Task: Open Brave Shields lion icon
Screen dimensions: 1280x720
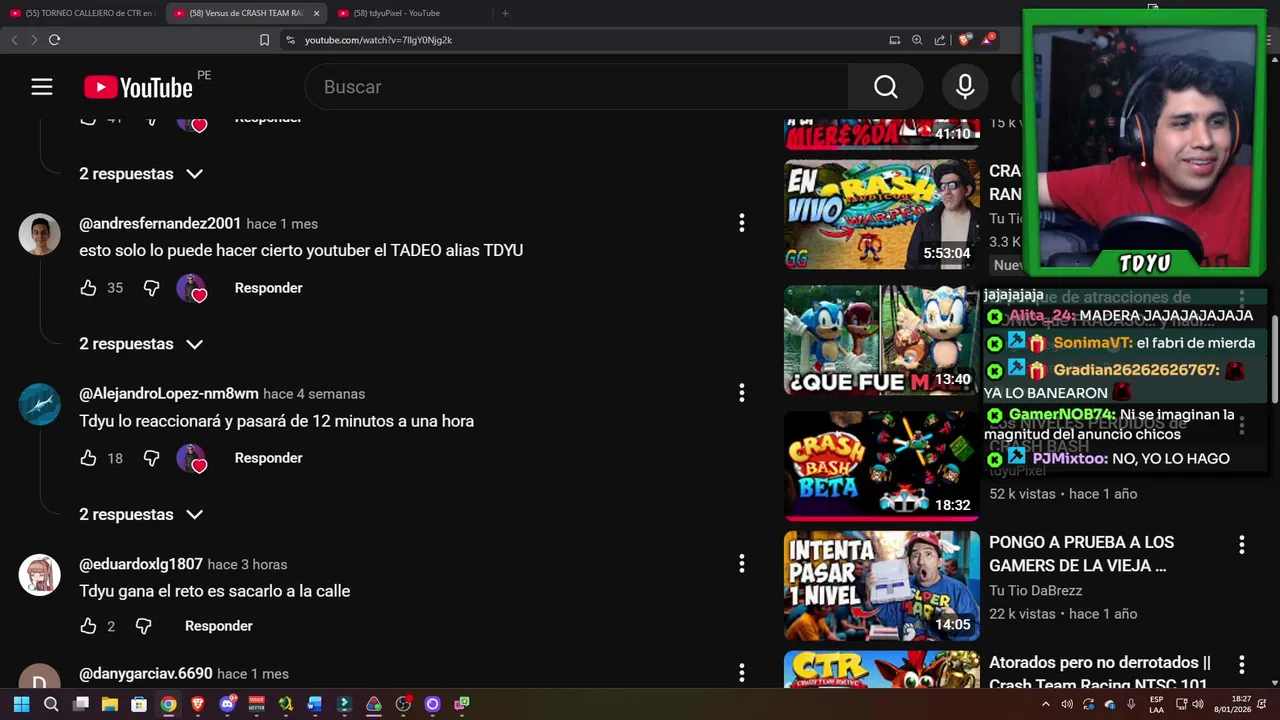Action: click(x=964, y=40)
